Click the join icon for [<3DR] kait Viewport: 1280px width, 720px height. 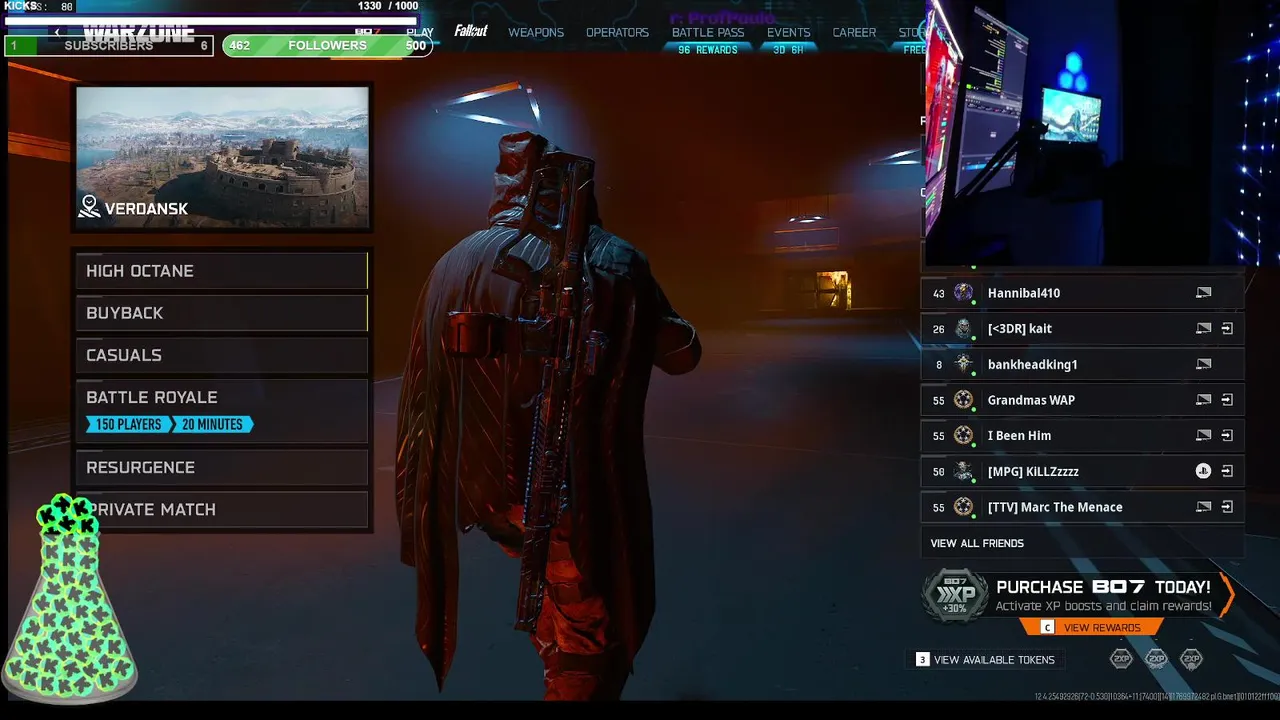pyautogui.click(x=1227, y=329)
